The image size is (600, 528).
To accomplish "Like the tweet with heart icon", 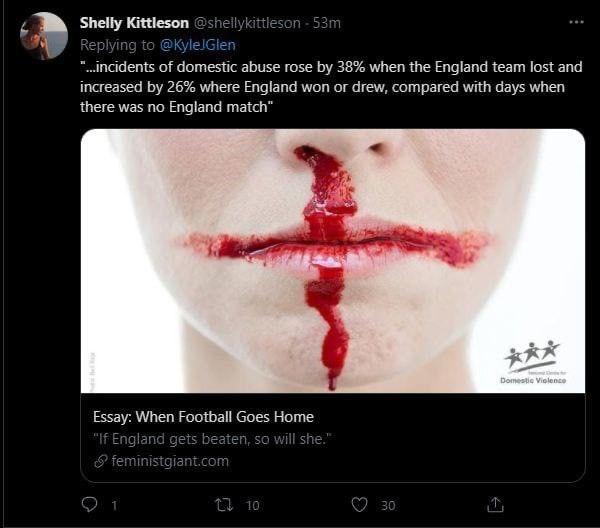I will click(359, 505).
